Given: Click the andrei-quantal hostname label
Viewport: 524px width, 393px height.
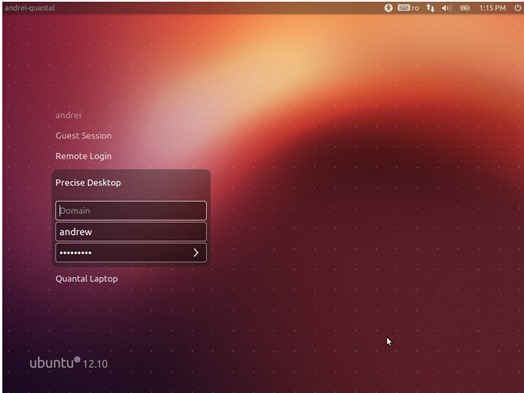Looking at the screenshot, I should [x=30, y=8].
